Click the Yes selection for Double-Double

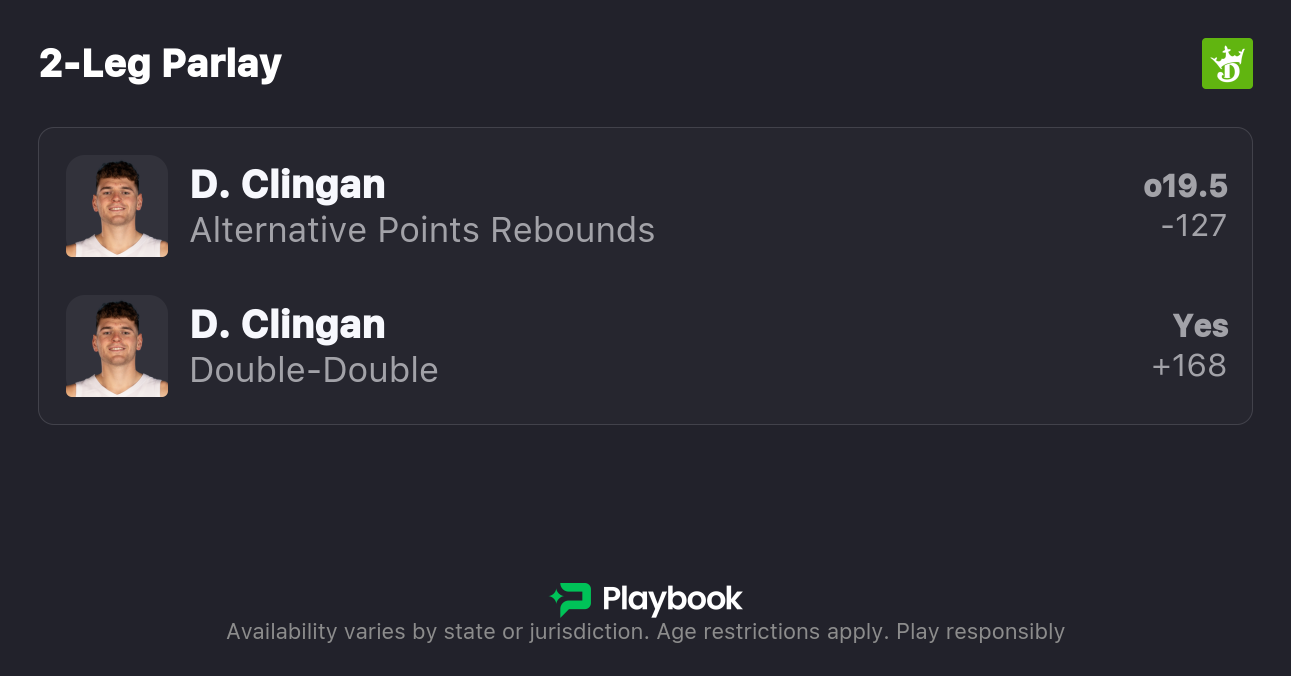1200,326
